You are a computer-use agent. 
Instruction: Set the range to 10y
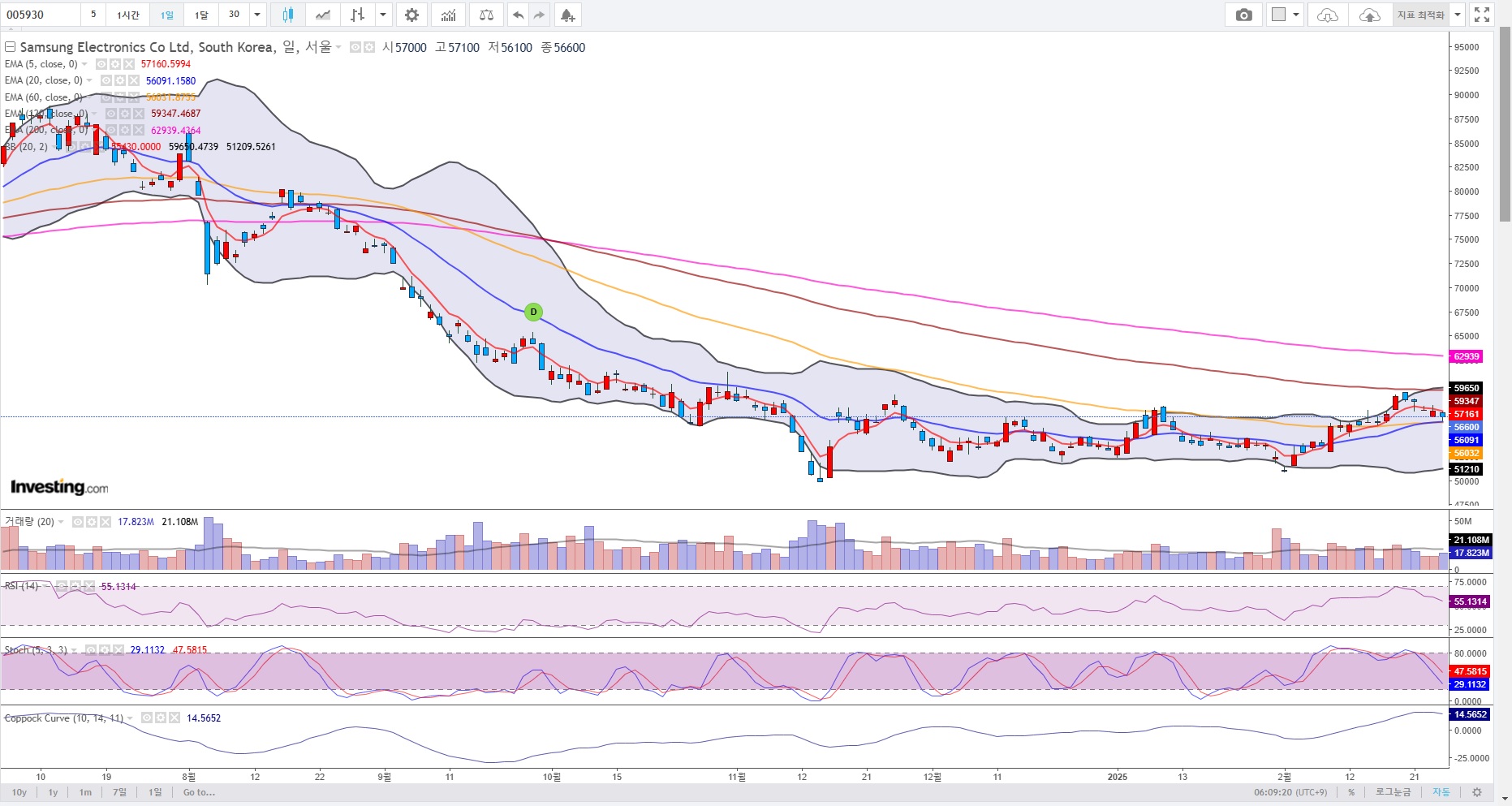tap(19, 792)
